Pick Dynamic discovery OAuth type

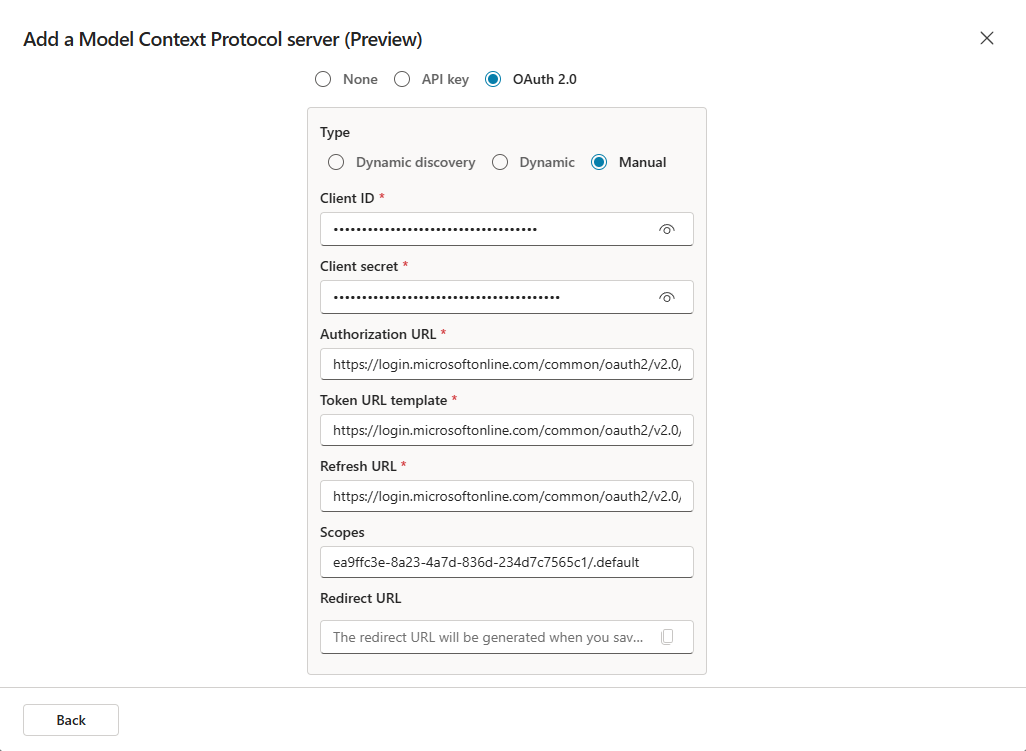[336, 162]
